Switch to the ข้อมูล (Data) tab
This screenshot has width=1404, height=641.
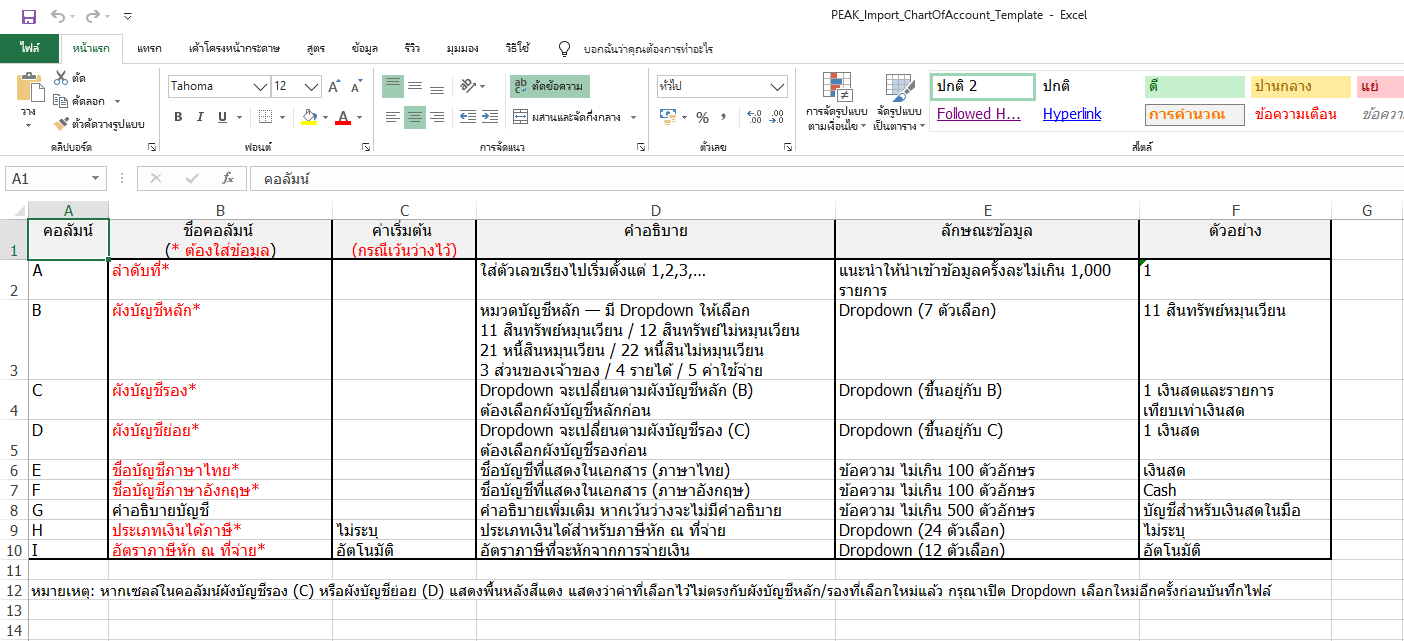click(365, 48)
